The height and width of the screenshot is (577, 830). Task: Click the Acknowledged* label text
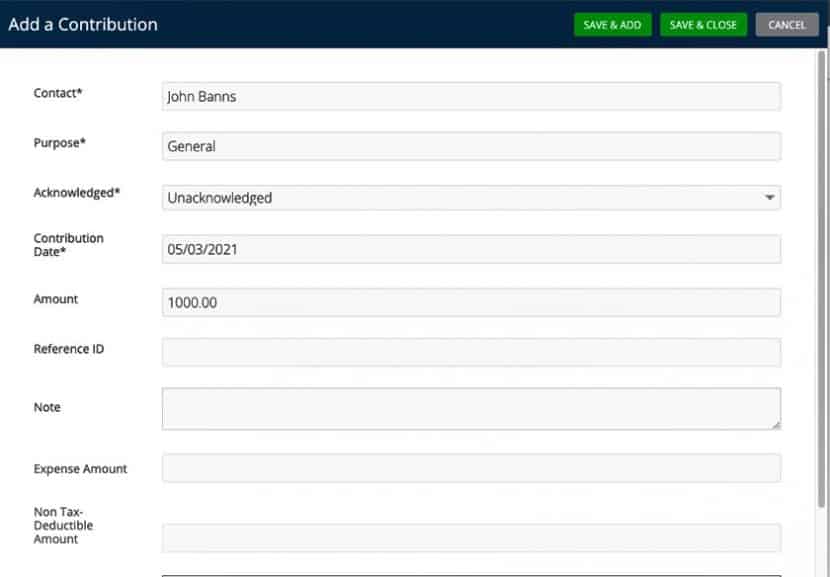(x=77, y=193)
